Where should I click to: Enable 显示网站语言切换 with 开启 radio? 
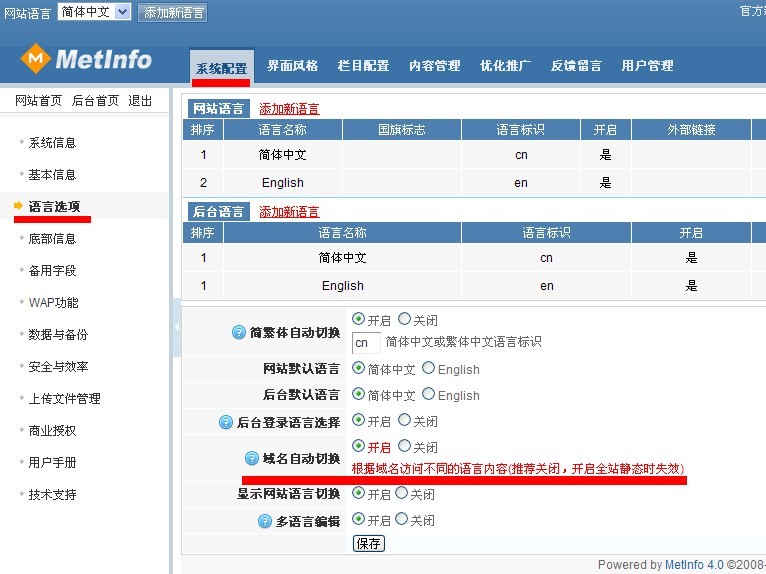point(358,493)
